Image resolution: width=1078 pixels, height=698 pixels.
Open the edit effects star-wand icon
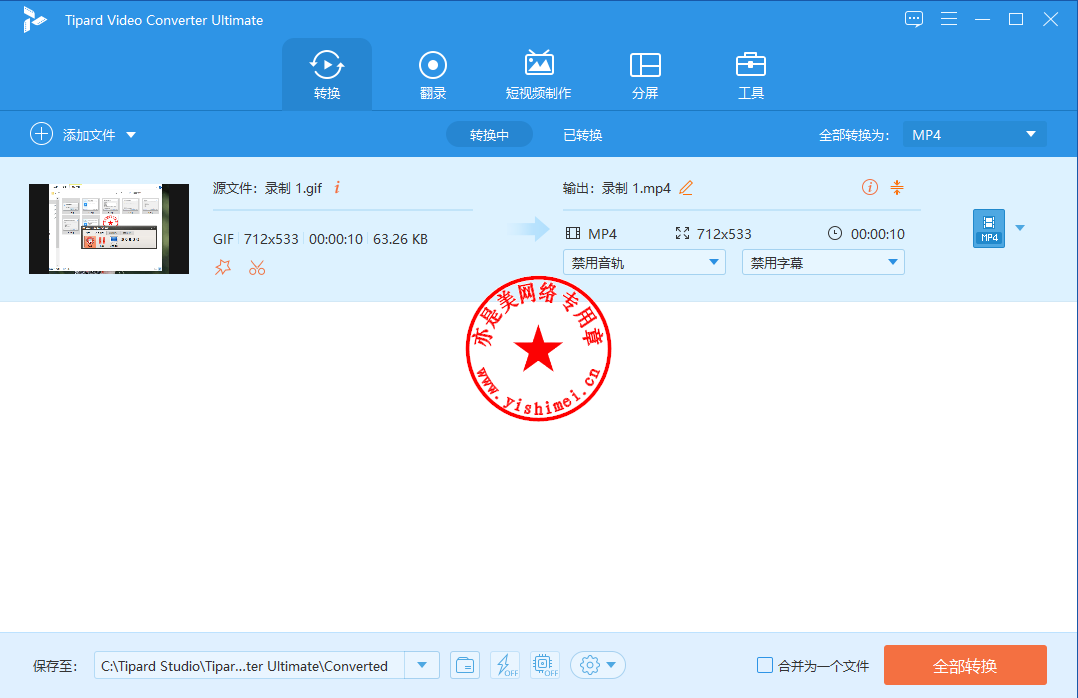click(x=223, y=267)
